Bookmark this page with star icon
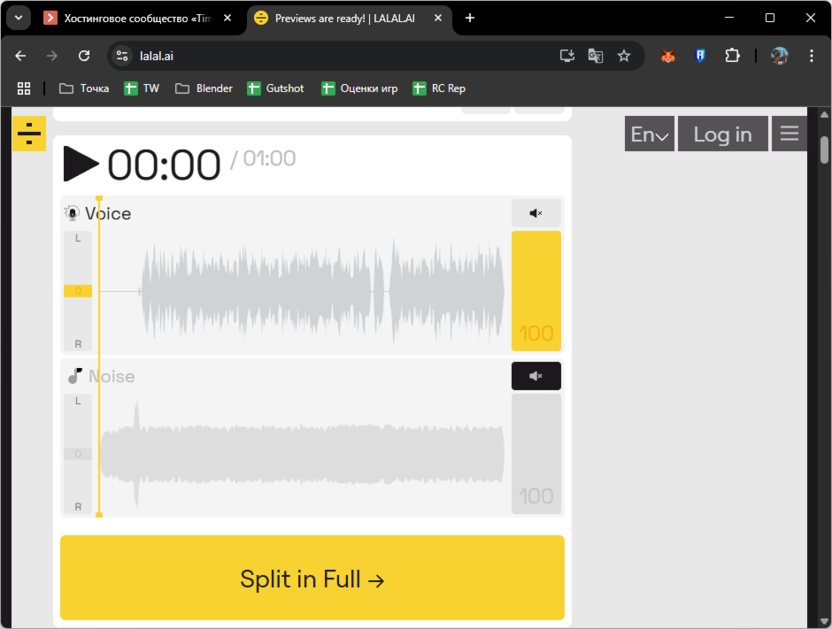This screenshot has height=629, width=832. pos(624,56)
